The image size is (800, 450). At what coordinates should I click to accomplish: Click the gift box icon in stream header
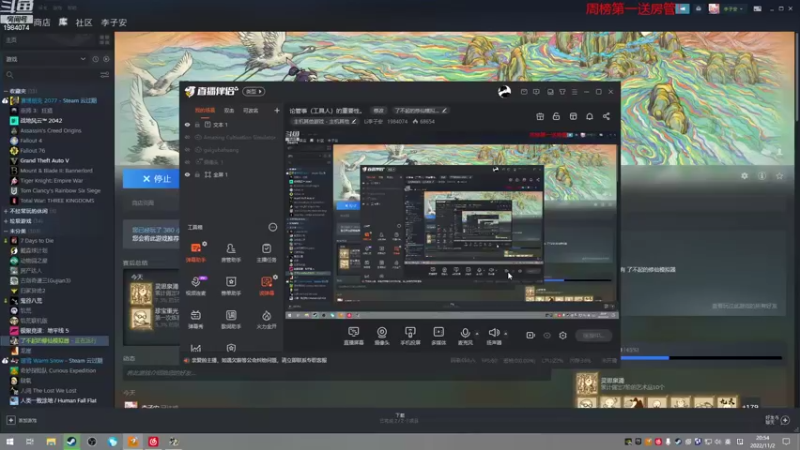(x=540, y=116)
